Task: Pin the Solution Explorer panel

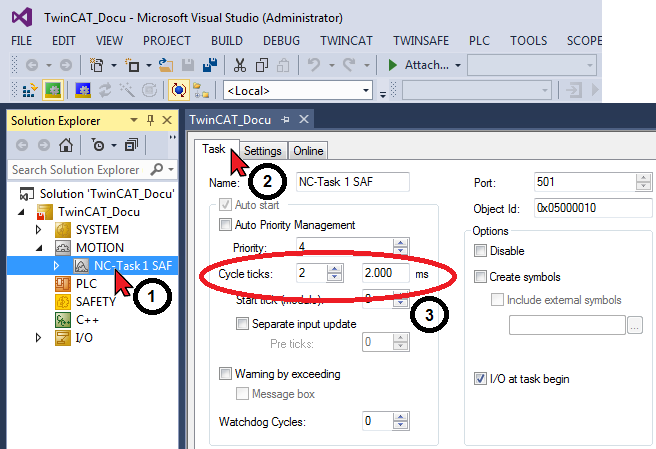Action: [150, 121]
